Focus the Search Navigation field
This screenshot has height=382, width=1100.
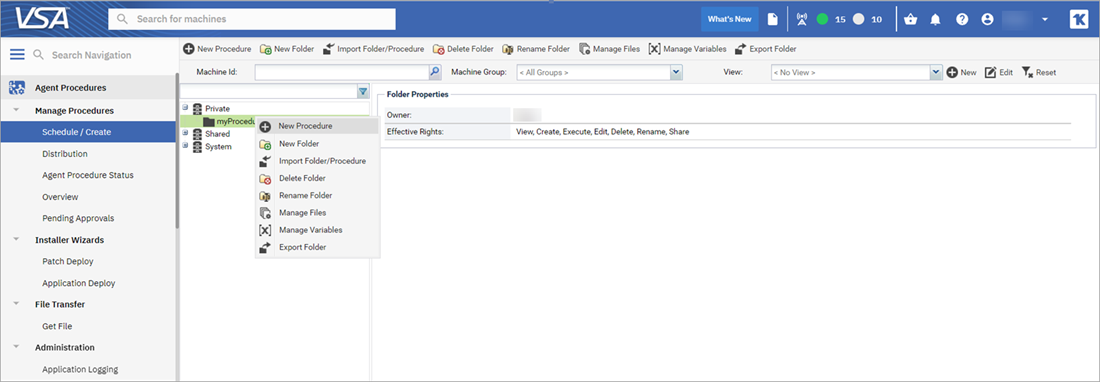tap(91, 55)
